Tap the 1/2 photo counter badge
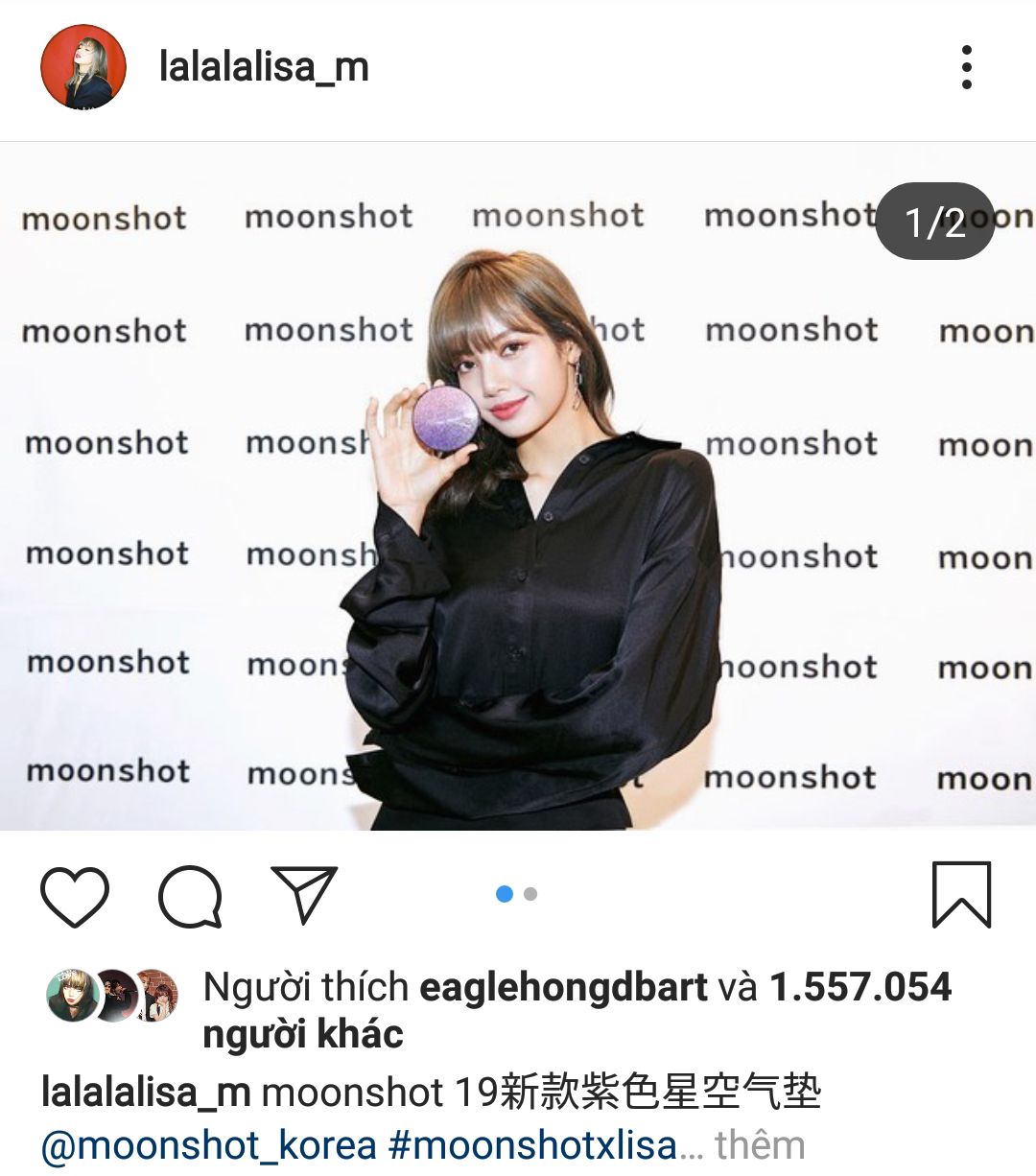The image size is (1036, 1176). pyautogui.click(x=935, y=222)
